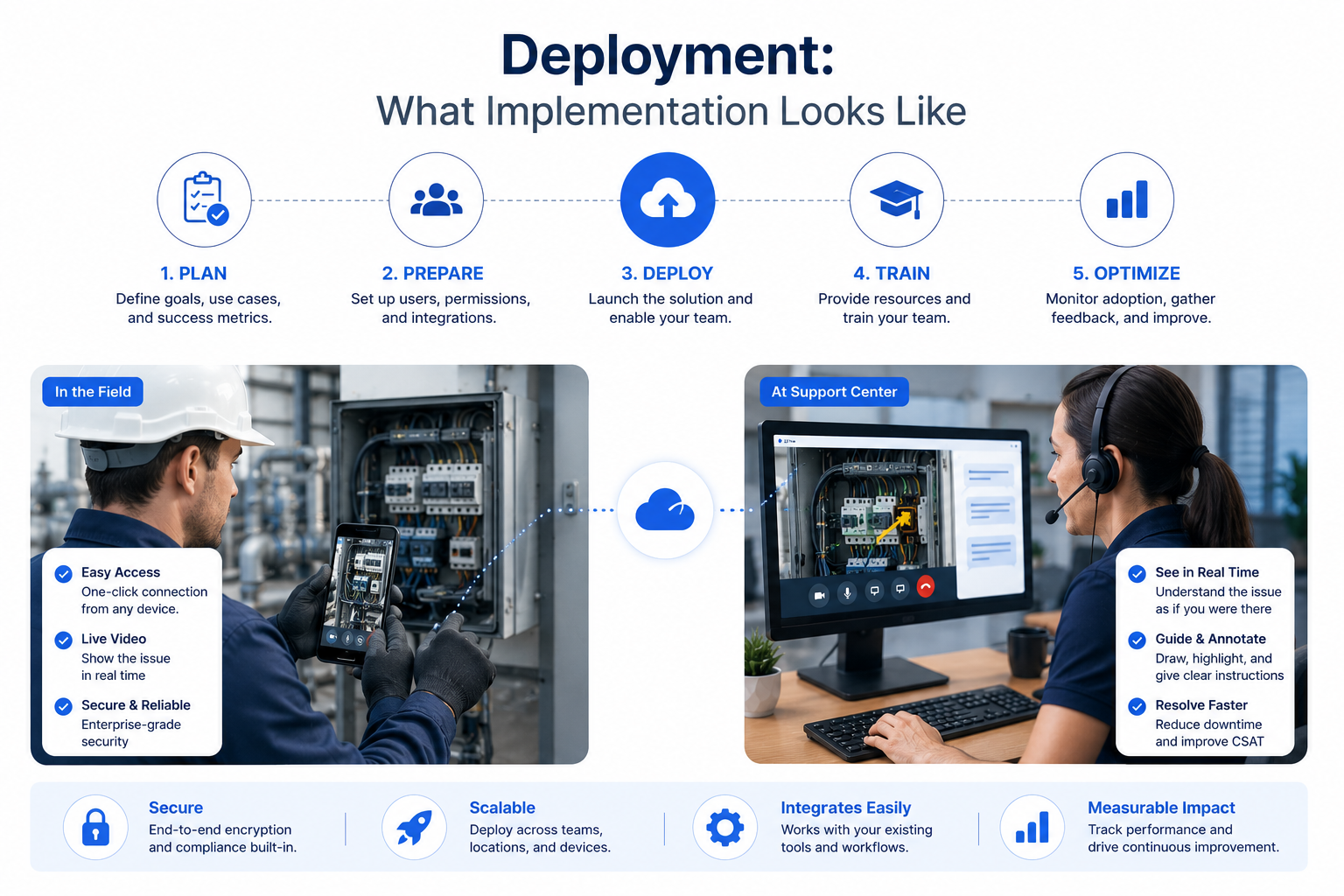Click the central cloud connection icon
Image resolution: width=1344 pixels, height=896 pixels.
[665, 510]
